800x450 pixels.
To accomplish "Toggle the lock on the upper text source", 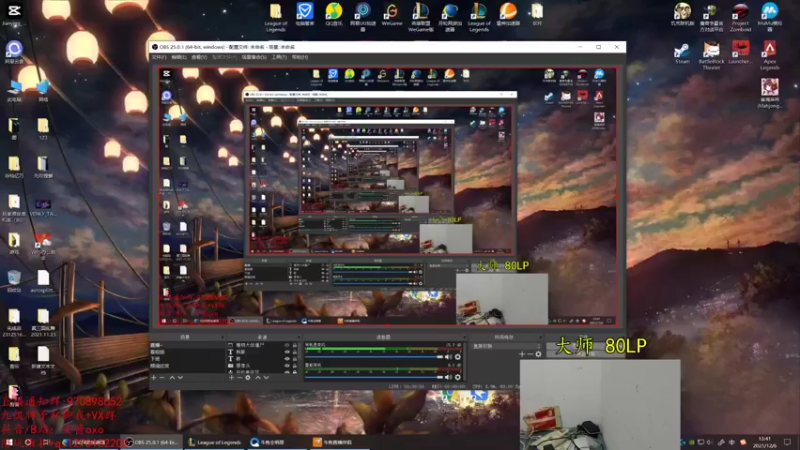I will (x=294, y=352).
